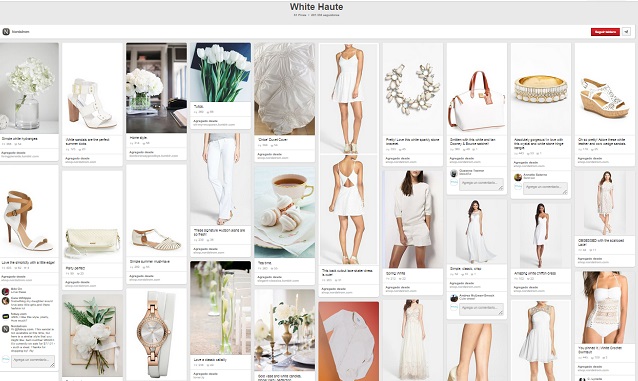Open the cream quilted clutch pin
This screenshot has height=381, width=638.
[92, 217]
